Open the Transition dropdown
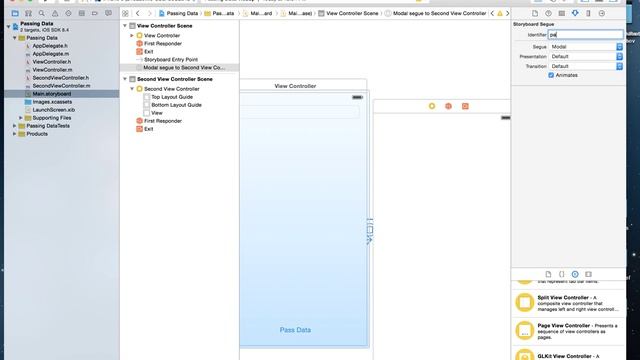 click(x=586, y=66)
